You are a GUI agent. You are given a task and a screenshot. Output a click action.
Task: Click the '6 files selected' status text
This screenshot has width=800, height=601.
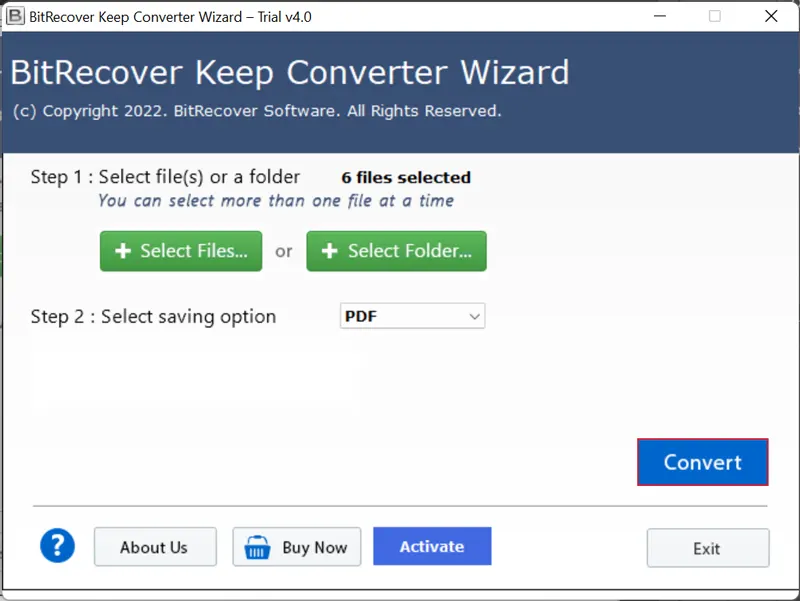[405, 178]
